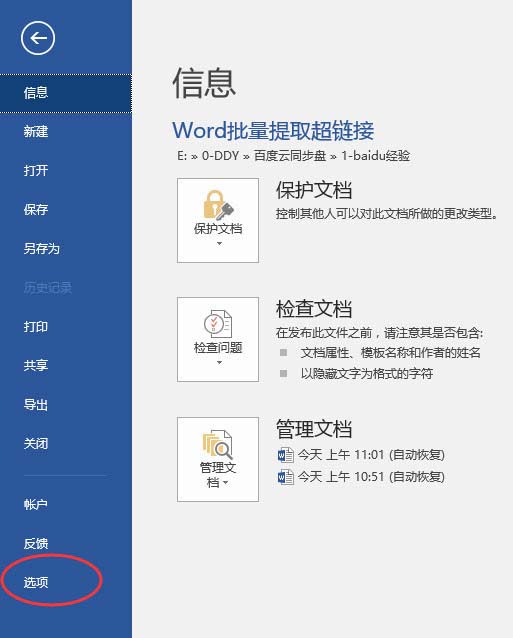Open autorecover version 今天 上午 11:01
Viewport: 513px width, 638px height.
click(x=371, y=454)
